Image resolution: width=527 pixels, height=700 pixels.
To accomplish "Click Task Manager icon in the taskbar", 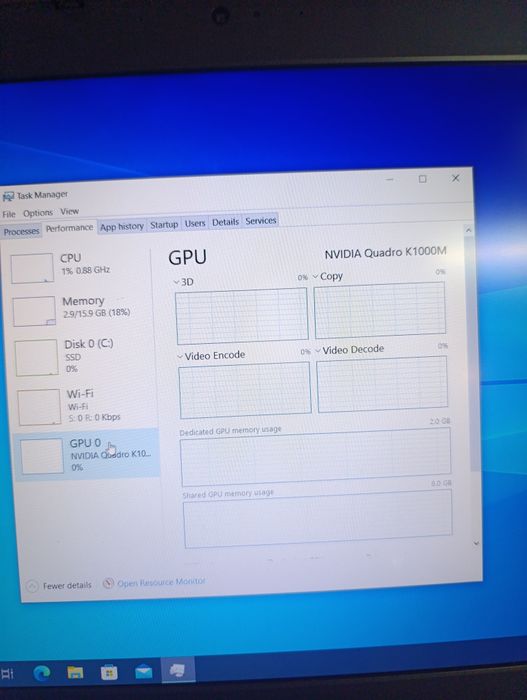I will tap(178, 670).
